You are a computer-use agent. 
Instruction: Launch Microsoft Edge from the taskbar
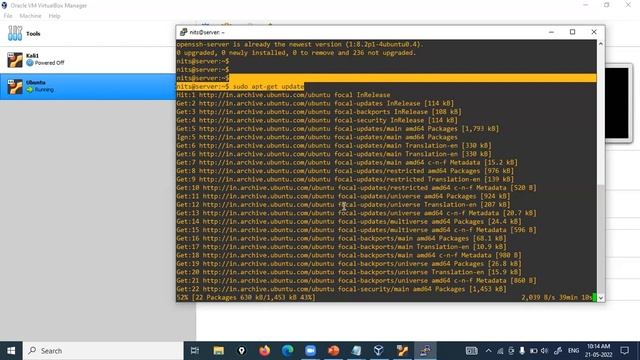288,351
